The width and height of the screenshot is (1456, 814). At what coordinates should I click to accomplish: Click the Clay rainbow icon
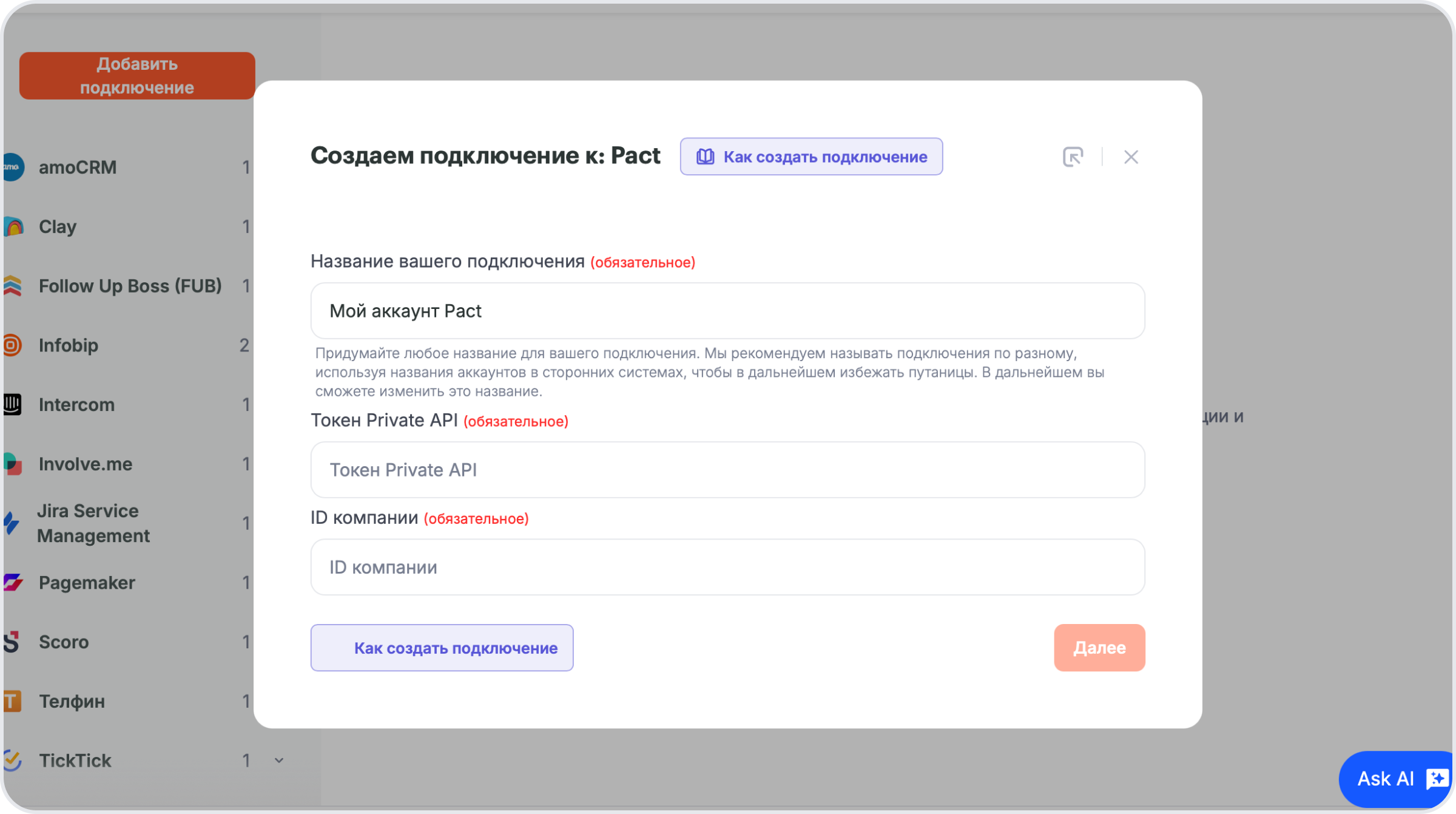[x=12, y=226]
